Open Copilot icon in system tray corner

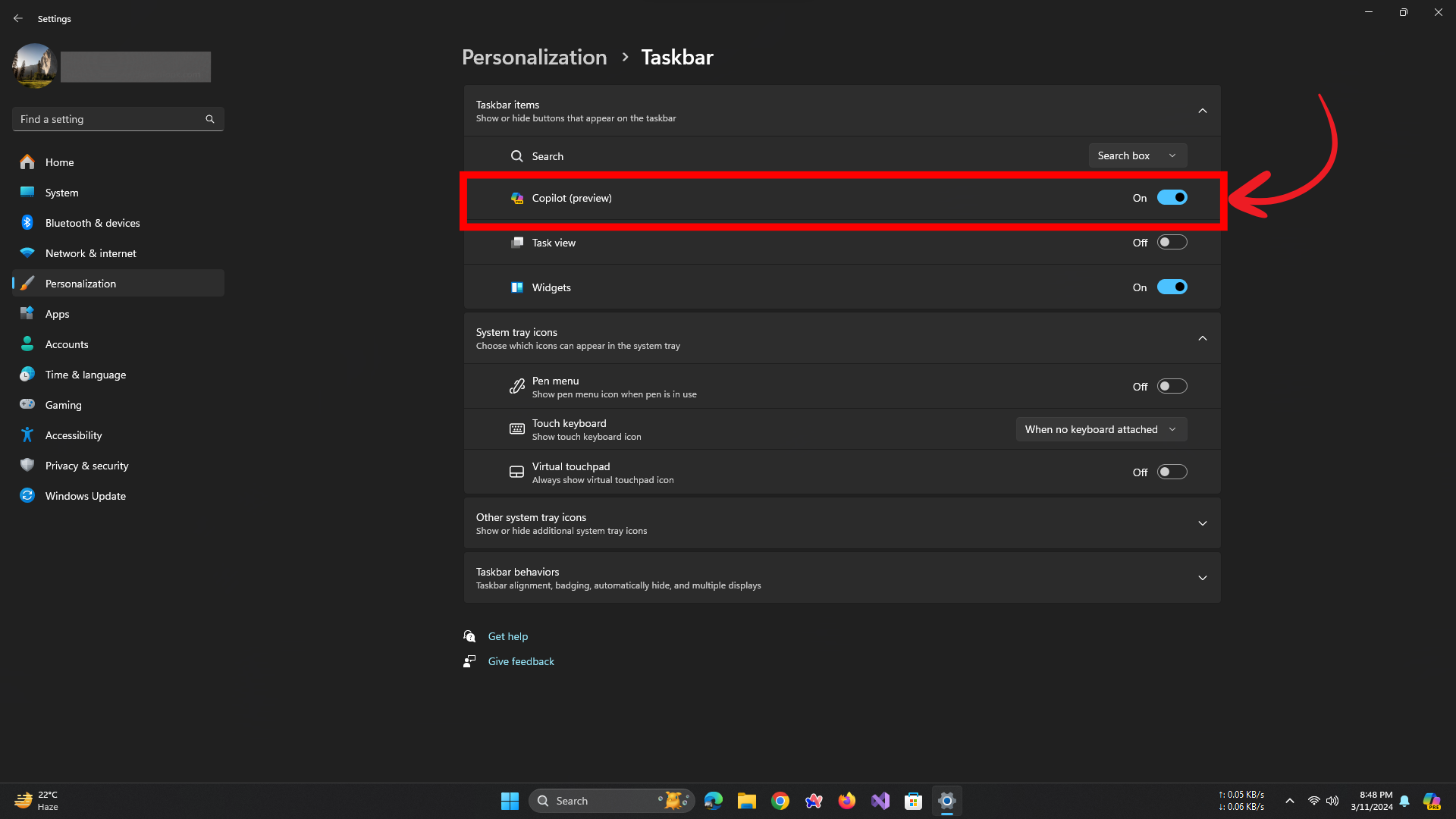1431,801
